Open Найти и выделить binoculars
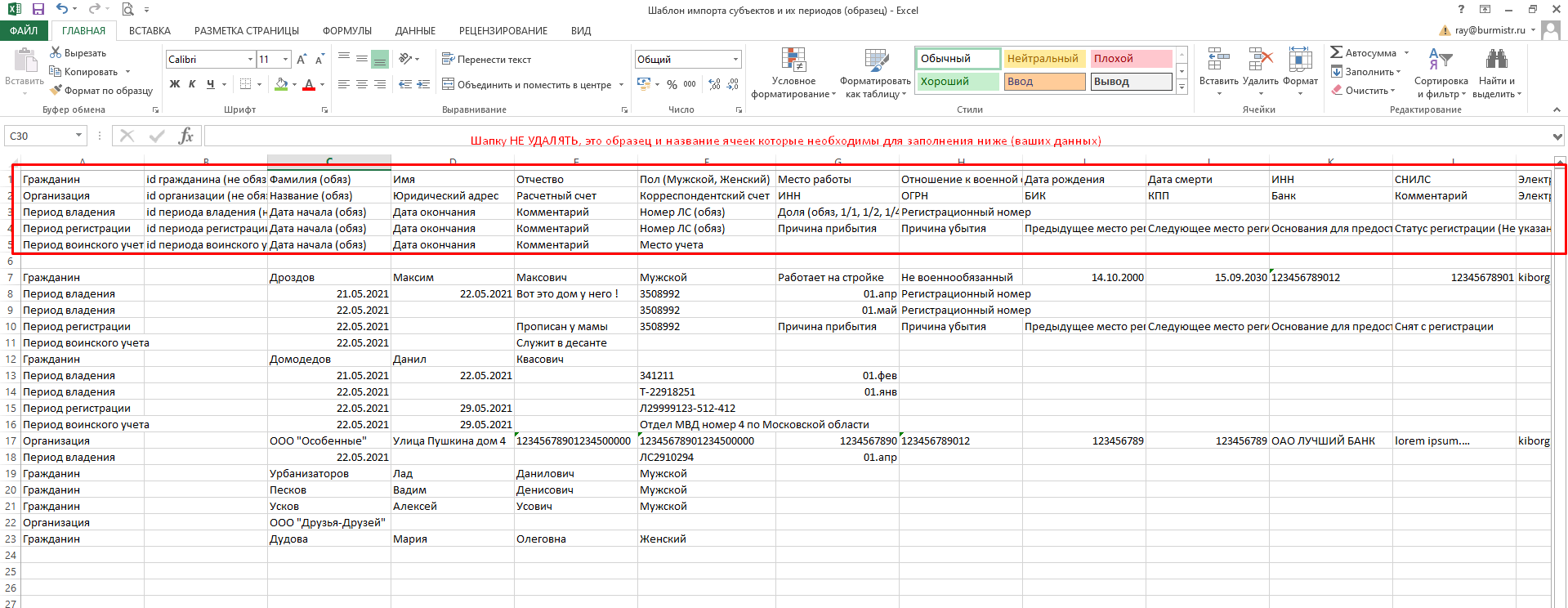Screen dimensions: 1568x608 1496,73
